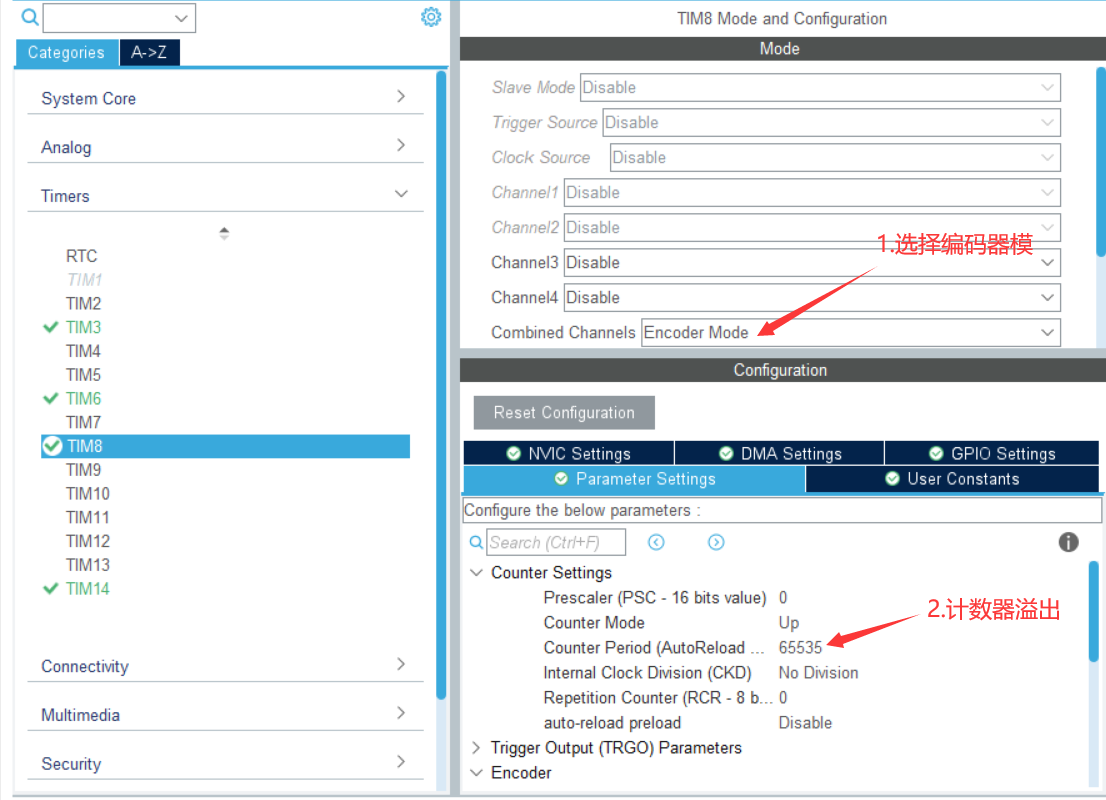Image resolution: width=1106 pixels, height=800 pixels.
Task: Expand the Security category
Action: pyautogui.click(x=224, y=763)
